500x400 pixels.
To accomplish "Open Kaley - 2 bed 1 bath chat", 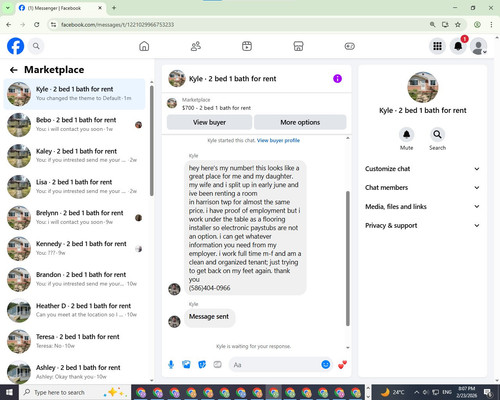I will pyautogui.click(x=75, y=156).
